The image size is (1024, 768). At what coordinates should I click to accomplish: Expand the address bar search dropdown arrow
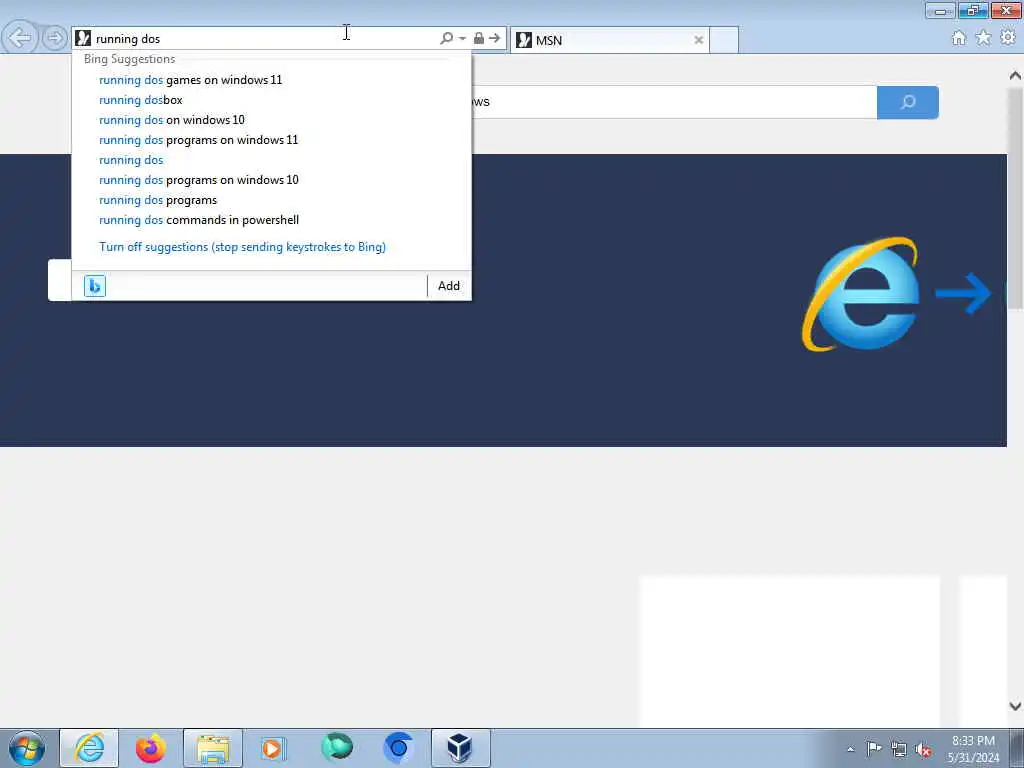(462, 39)
